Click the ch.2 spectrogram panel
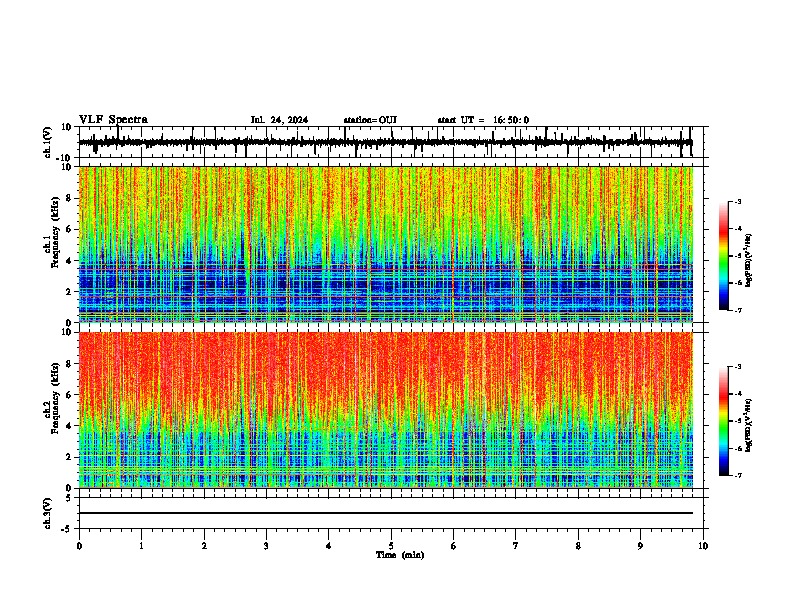 click(386, 410)
